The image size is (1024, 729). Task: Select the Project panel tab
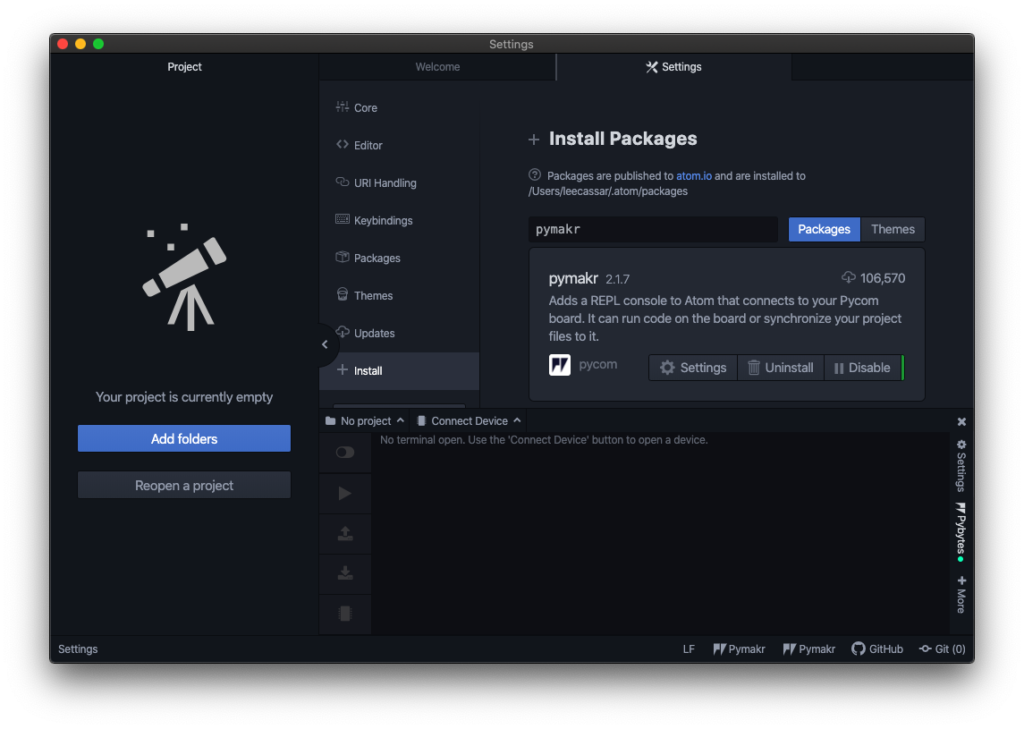coord(184,67)
